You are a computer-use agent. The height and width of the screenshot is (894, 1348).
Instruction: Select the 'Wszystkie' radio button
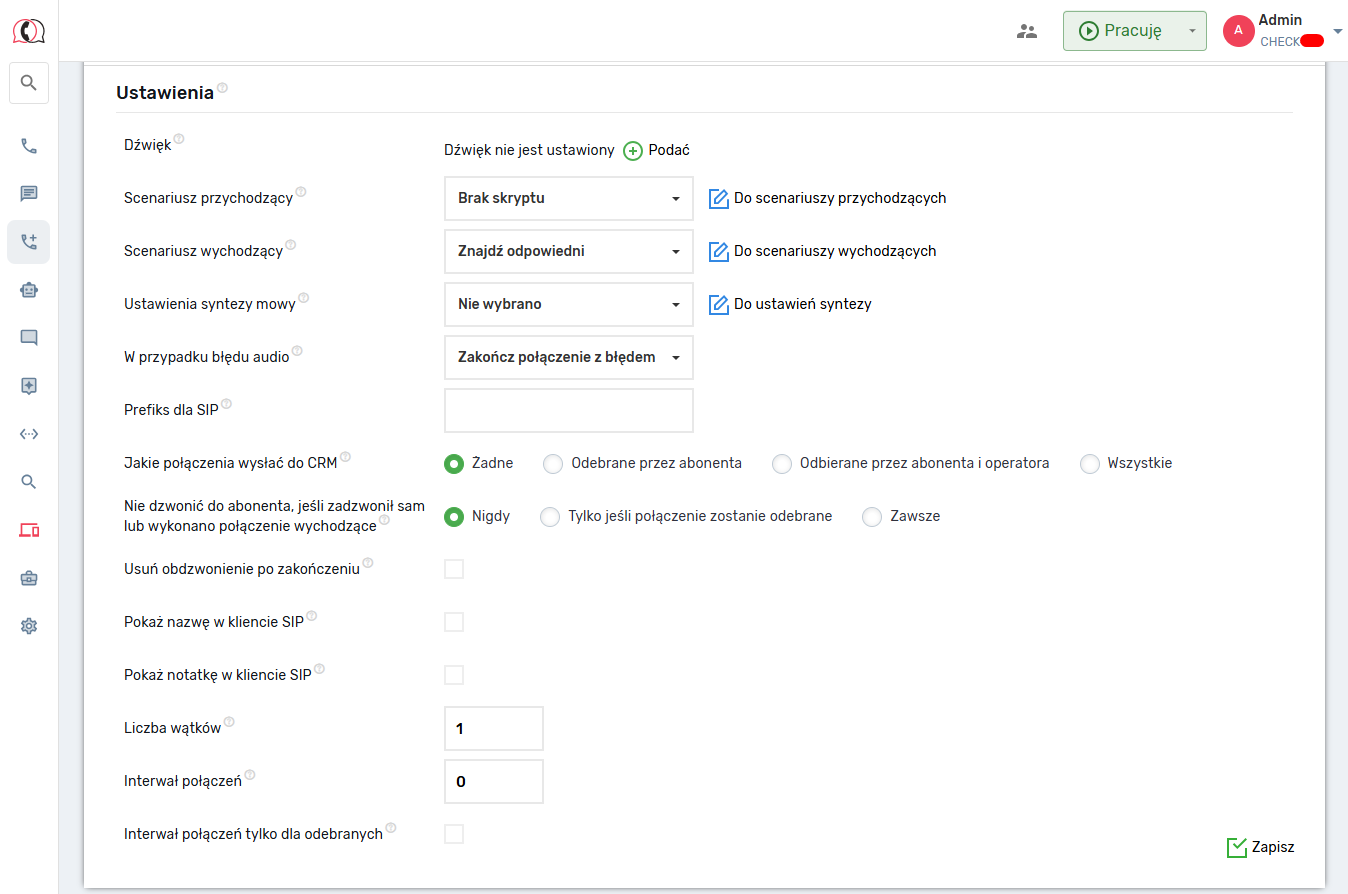1090,464
